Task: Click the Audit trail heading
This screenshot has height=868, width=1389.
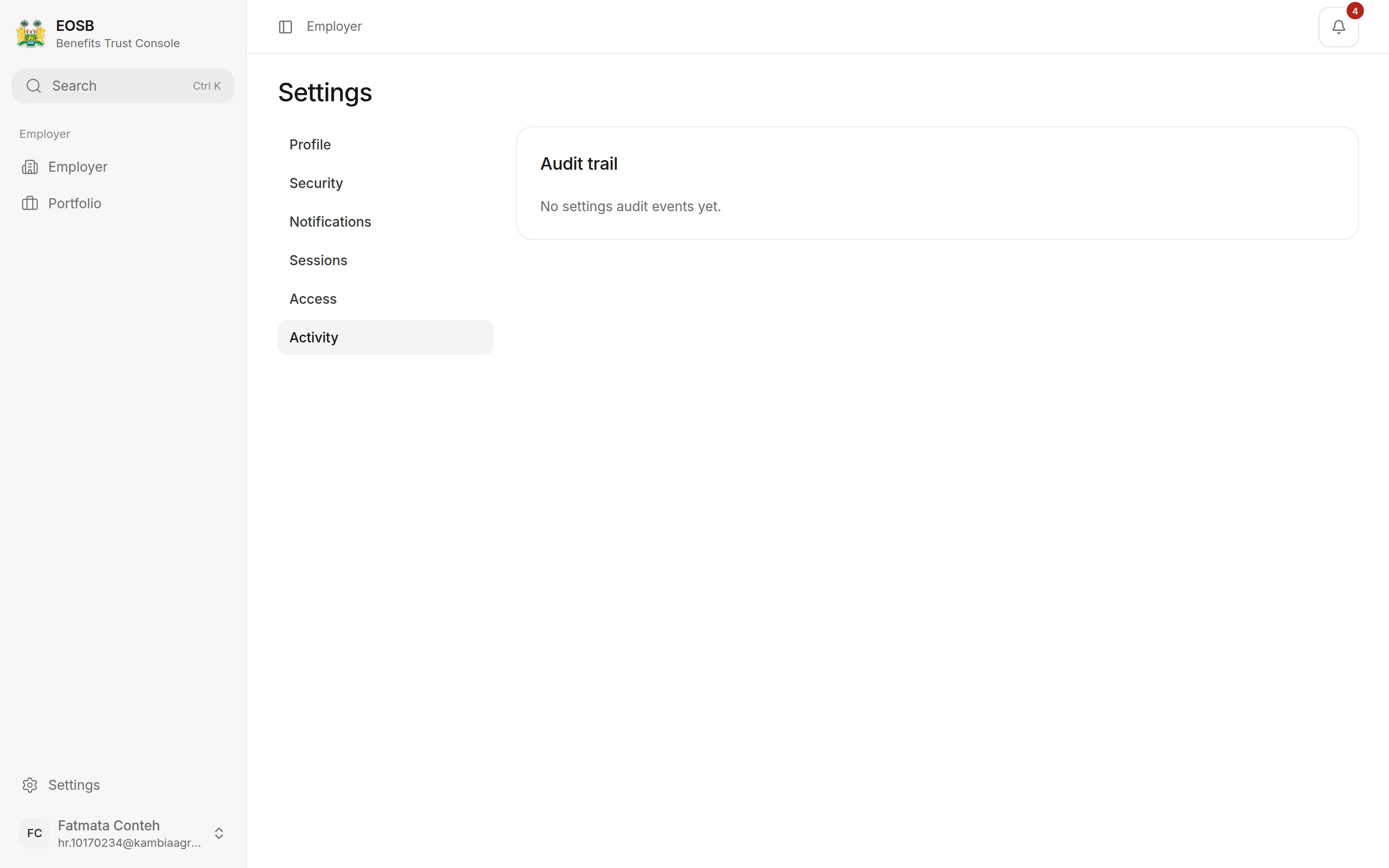Action: click(x=579, y=163)
